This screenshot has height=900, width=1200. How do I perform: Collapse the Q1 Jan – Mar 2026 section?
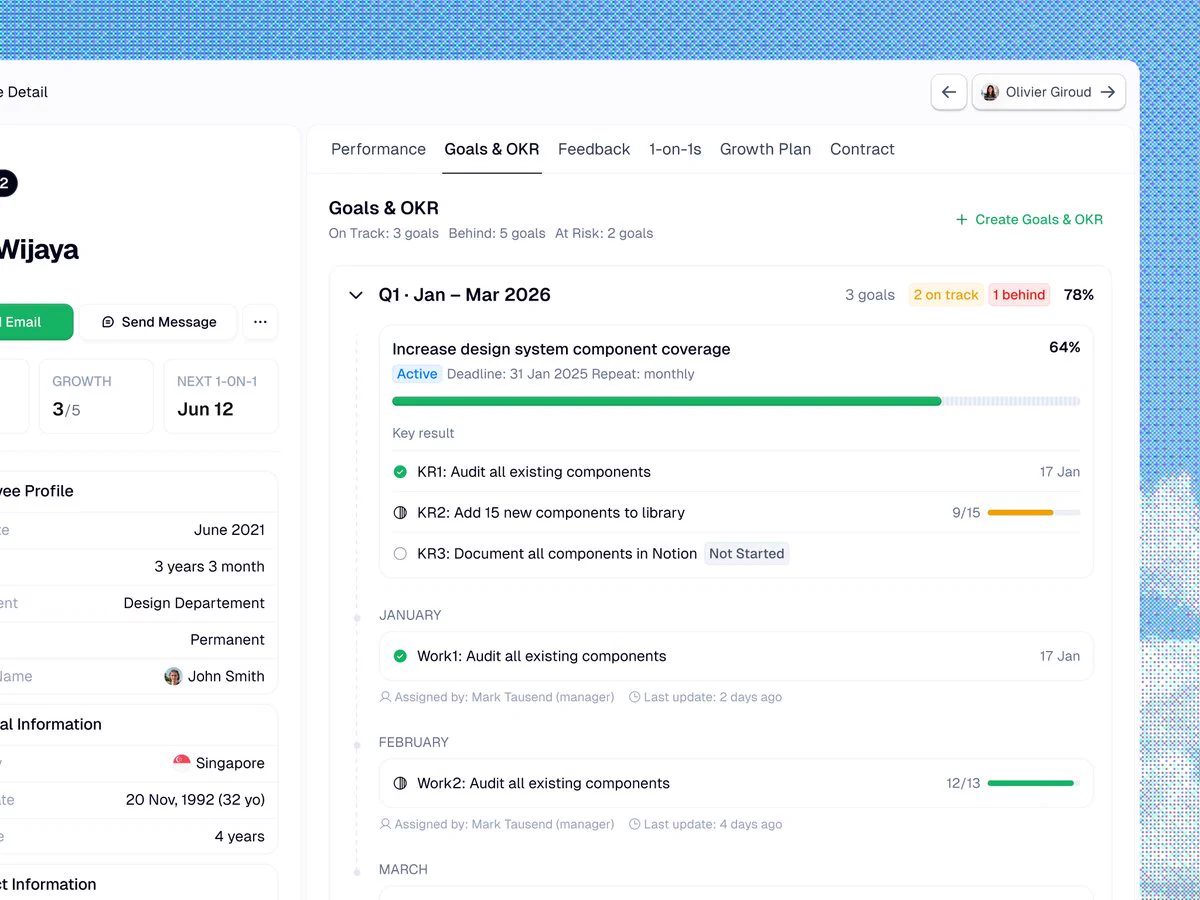[355, 295]
